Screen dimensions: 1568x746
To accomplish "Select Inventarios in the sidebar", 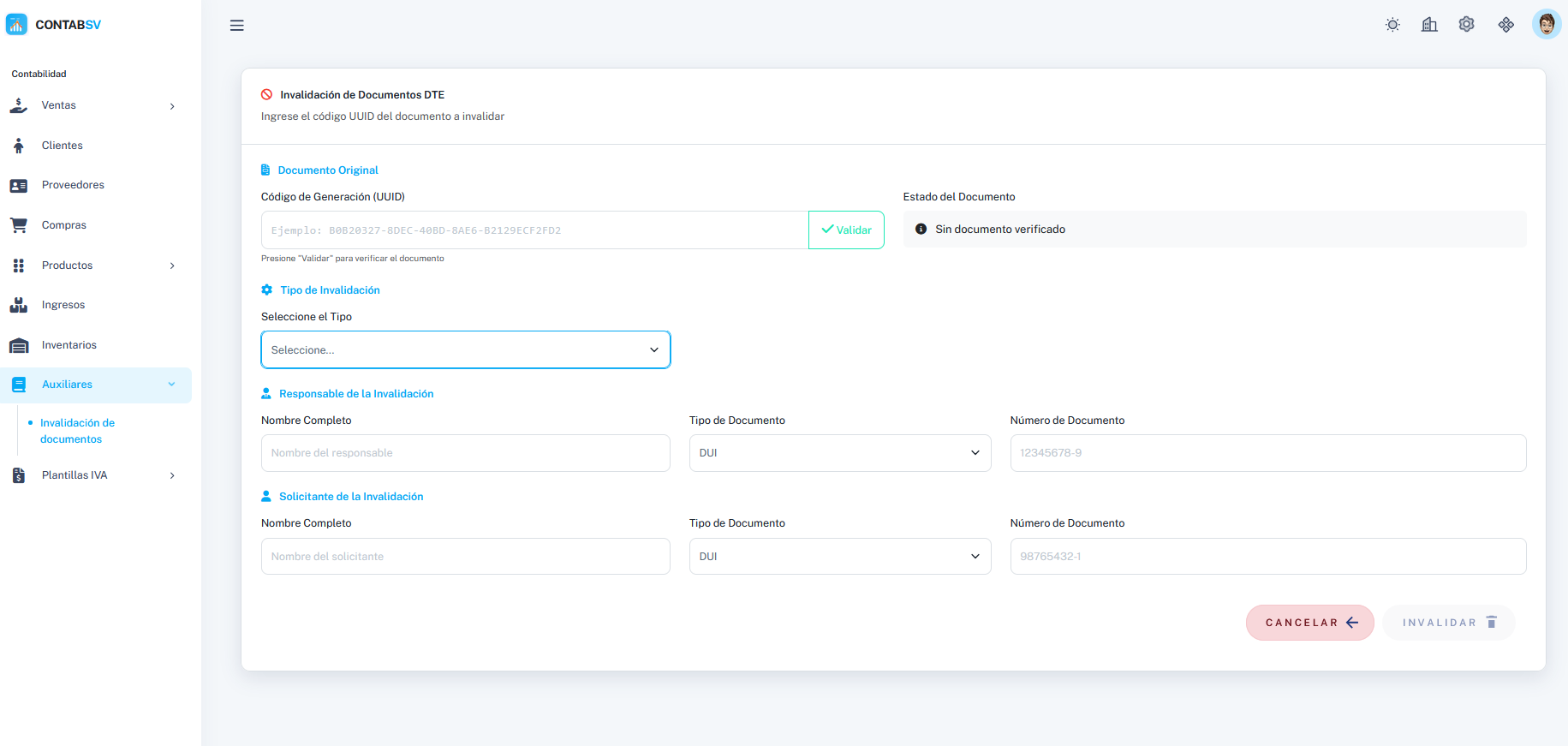I will click(x=69, y=345).
